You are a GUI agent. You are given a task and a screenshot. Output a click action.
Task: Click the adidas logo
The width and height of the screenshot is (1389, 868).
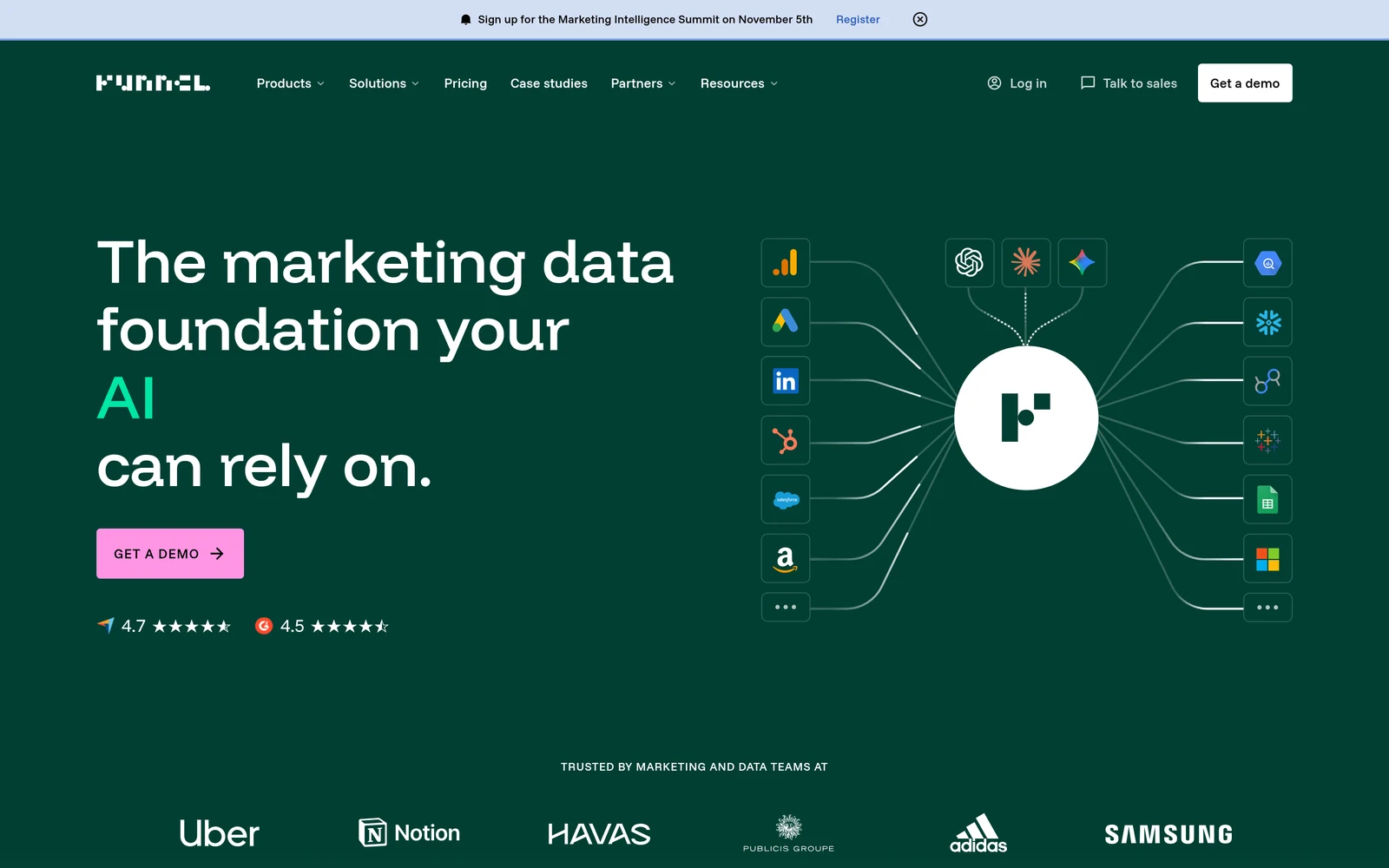pos(978,833)
